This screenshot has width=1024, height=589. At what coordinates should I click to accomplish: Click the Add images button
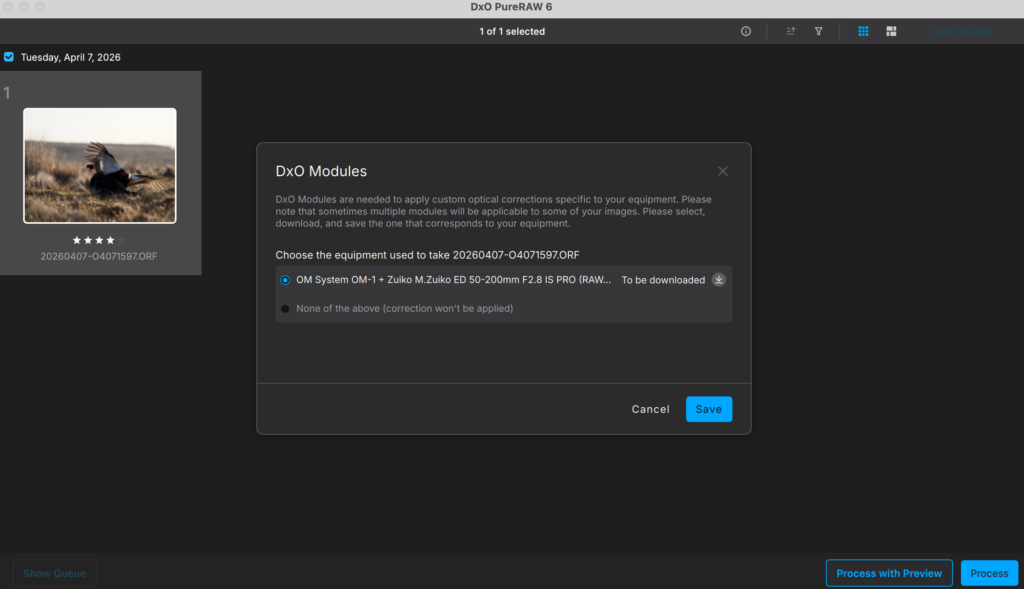pos(963,31)
